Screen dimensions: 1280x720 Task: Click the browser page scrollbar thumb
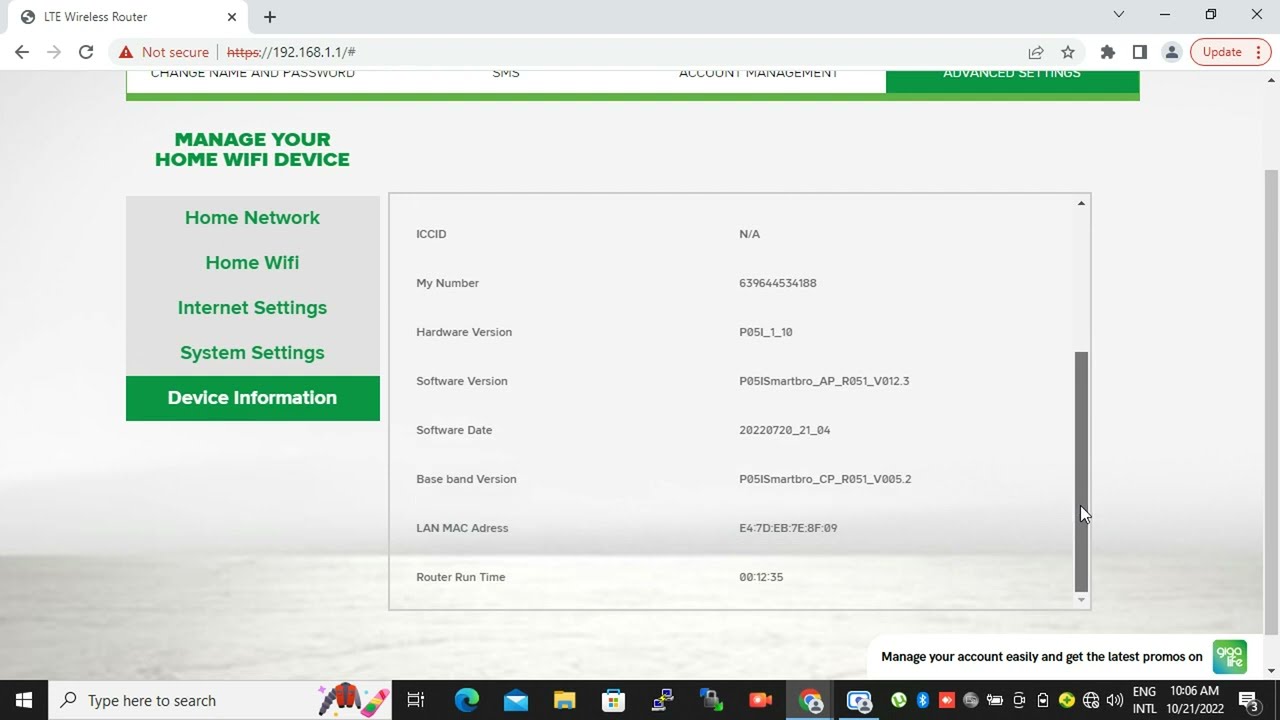click(x=1272, y=400)
